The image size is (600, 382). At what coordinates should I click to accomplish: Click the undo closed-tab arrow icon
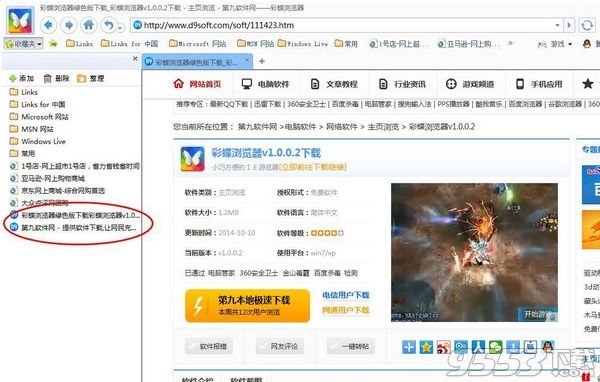109,25
